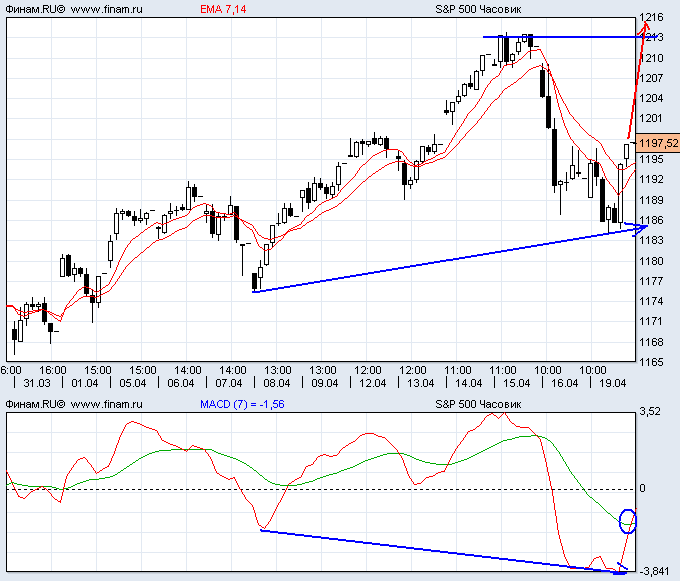
Task: Click the 16:00 time axis label
Action: pyautogui.click(x=52, y=370)
